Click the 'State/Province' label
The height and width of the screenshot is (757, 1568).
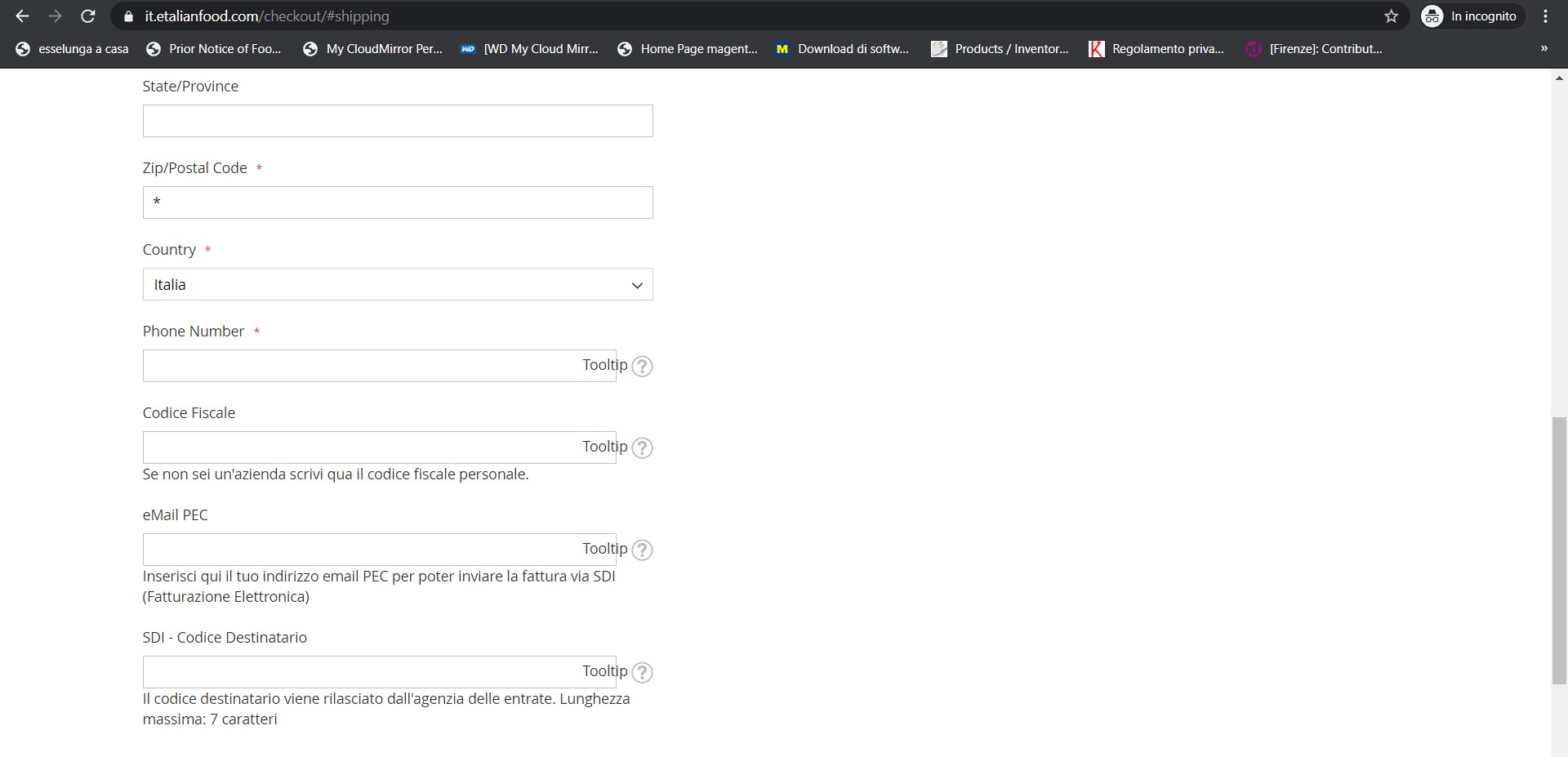(x=190, y=87)
